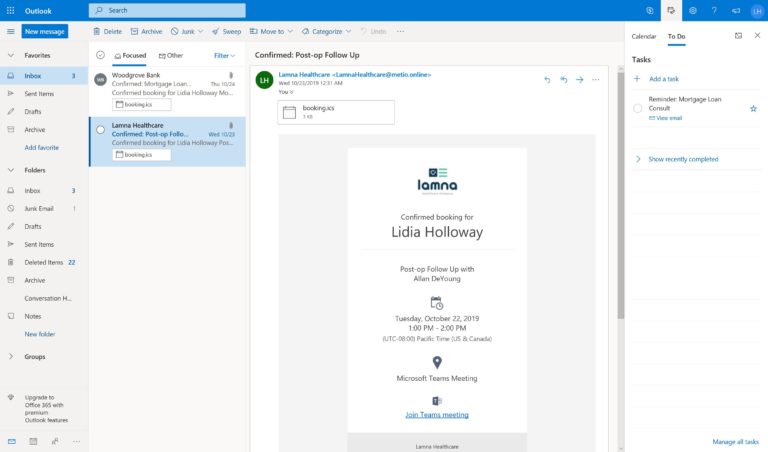
Task: Switch to Mail module icon at bottom
Action: click(12, 441)
